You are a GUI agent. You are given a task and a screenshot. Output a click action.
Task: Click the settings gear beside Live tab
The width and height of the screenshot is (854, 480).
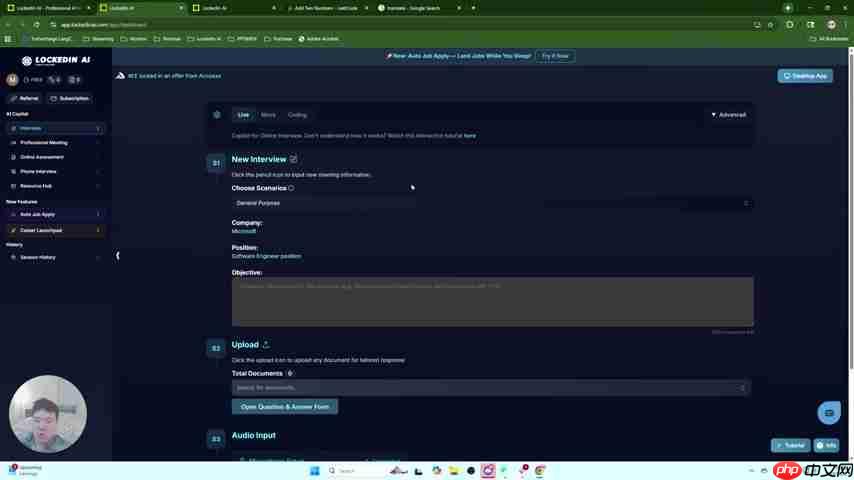(217, 115)
